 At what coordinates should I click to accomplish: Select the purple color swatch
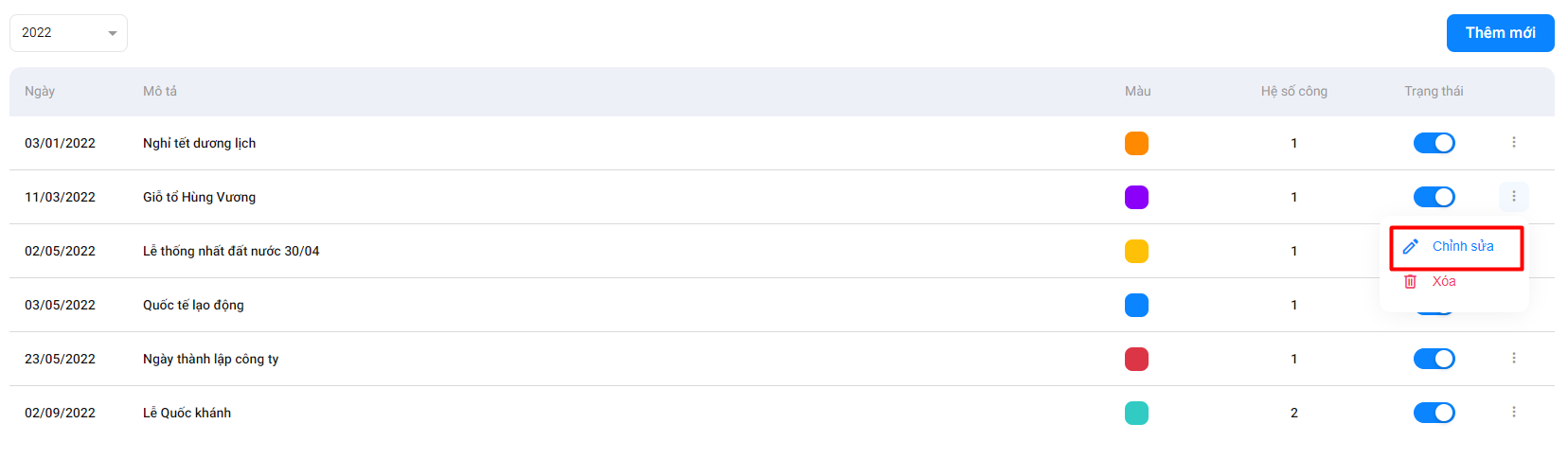click(x=1136, y=197)
